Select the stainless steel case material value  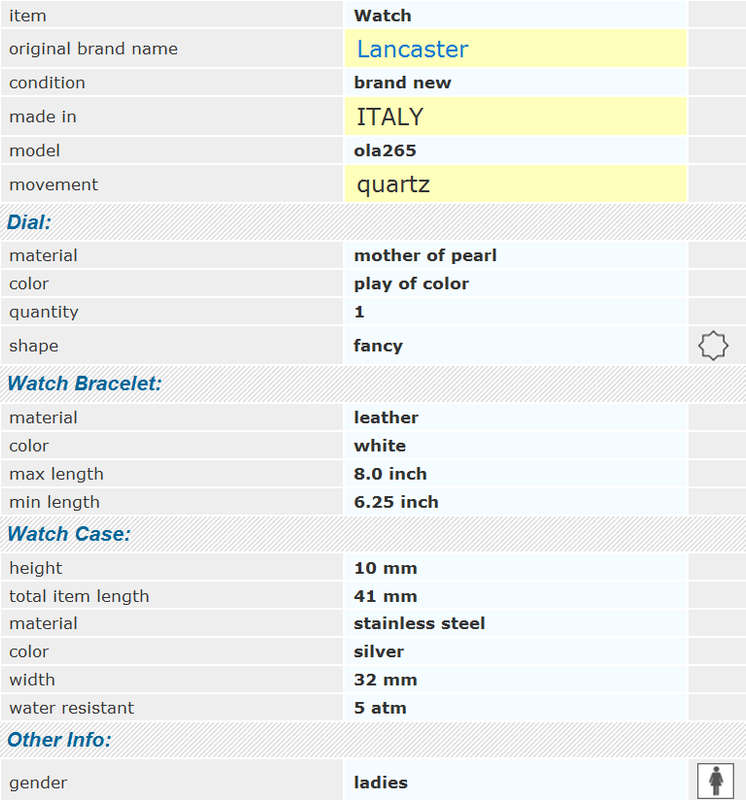pyautogui.click(x=419, y=623)
